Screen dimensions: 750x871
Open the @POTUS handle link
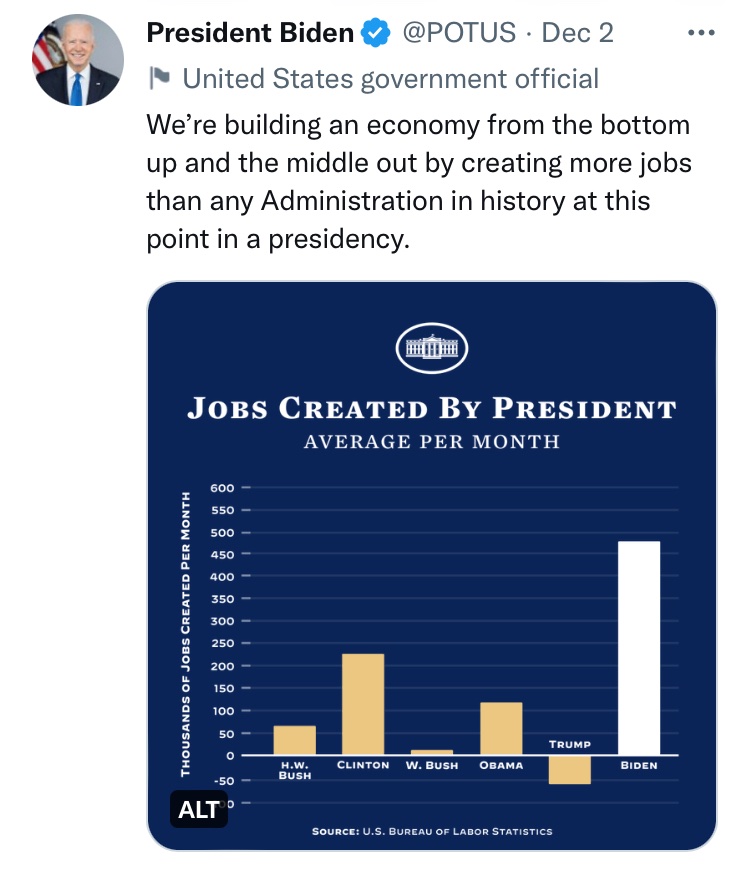[x=459, y=33]
